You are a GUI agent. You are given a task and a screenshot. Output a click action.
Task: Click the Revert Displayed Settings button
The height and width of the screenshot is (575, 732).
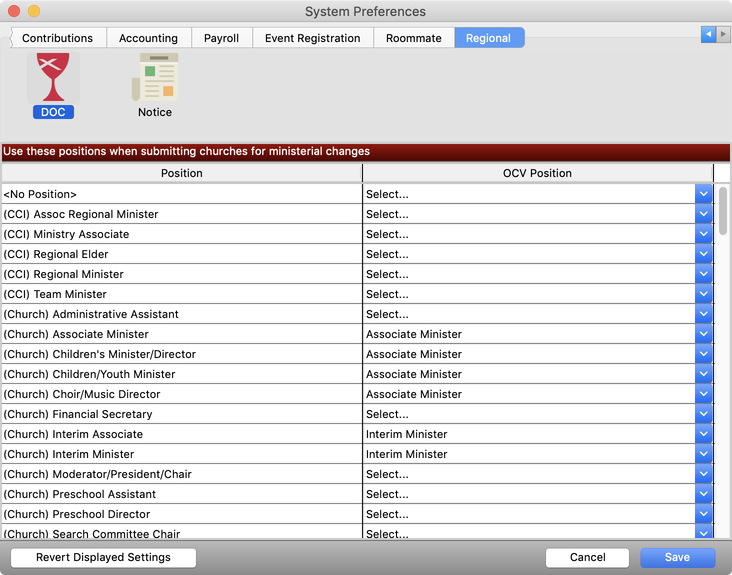tap(103, 557)
